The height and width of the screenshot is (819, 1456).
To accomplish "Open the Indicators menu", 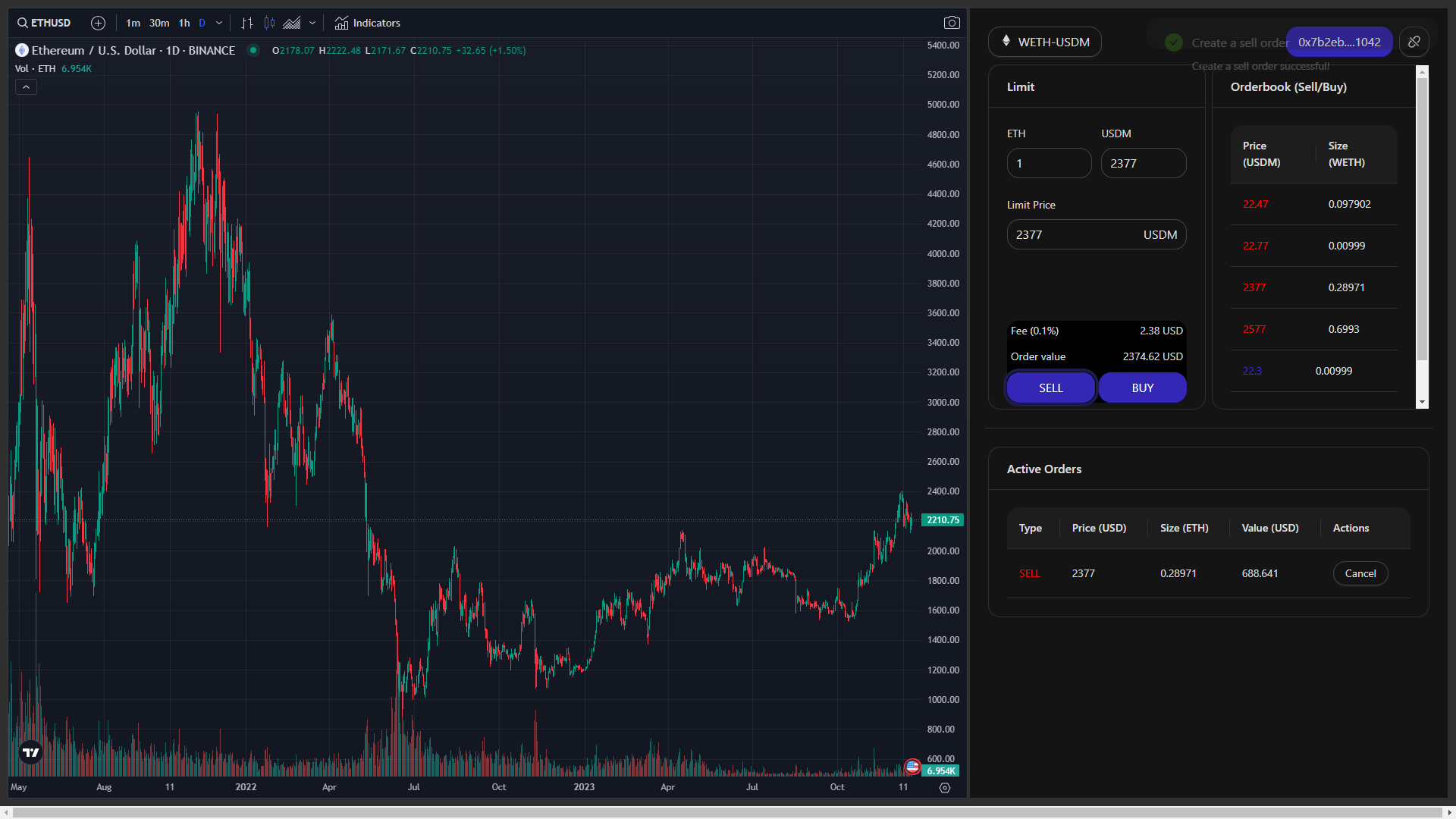I will [368, 23].
